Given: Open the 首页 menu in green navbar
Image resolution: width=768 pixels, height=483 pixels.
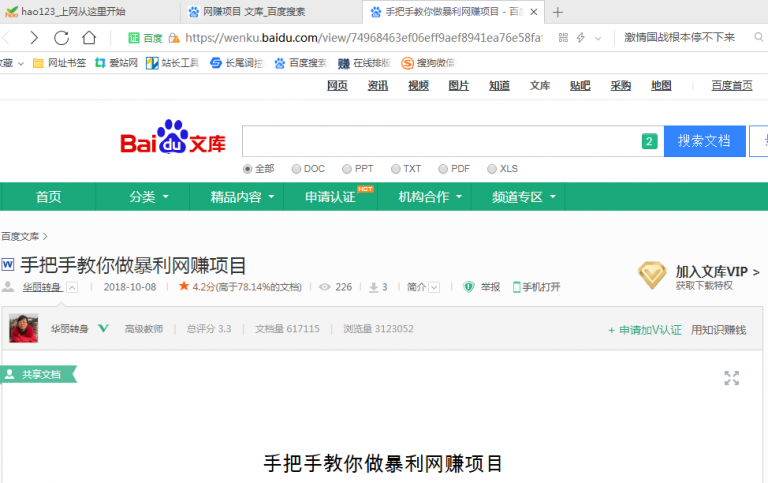Looking at the screenshot, I should (x=48, y=197).
